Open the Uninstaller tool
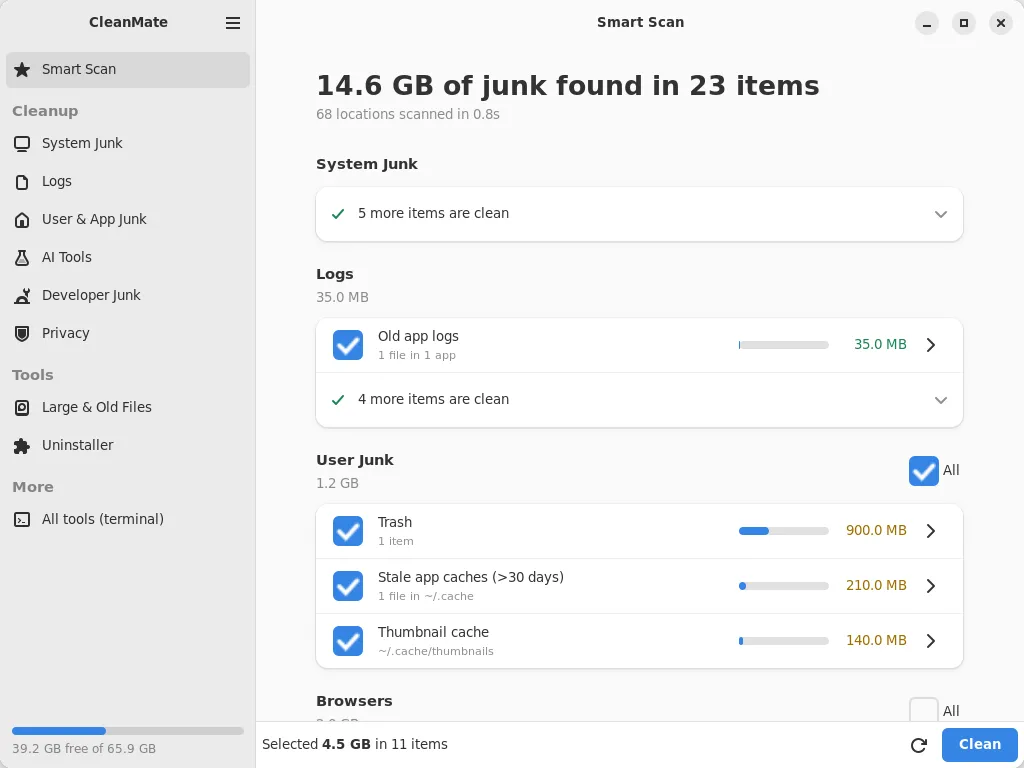This screenshot has width=1024, height=768. (128, 445)
